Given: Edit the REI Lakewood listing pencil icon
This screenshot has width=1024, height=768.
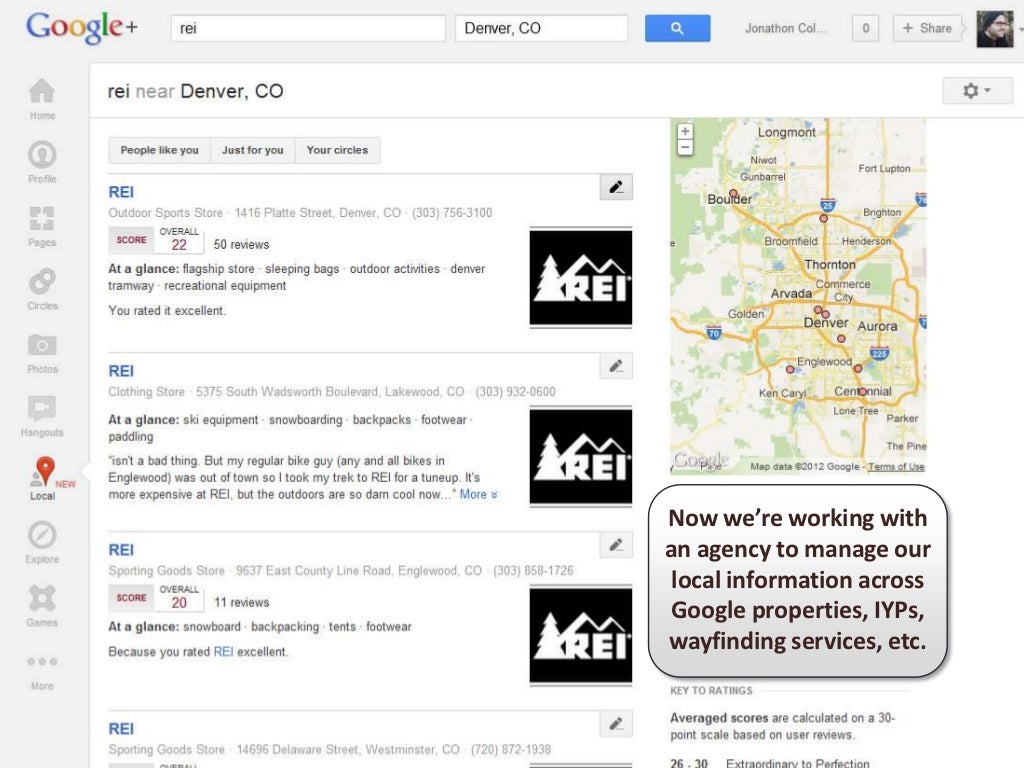Looking at the screenshot, I should click(x=616, y=366).
